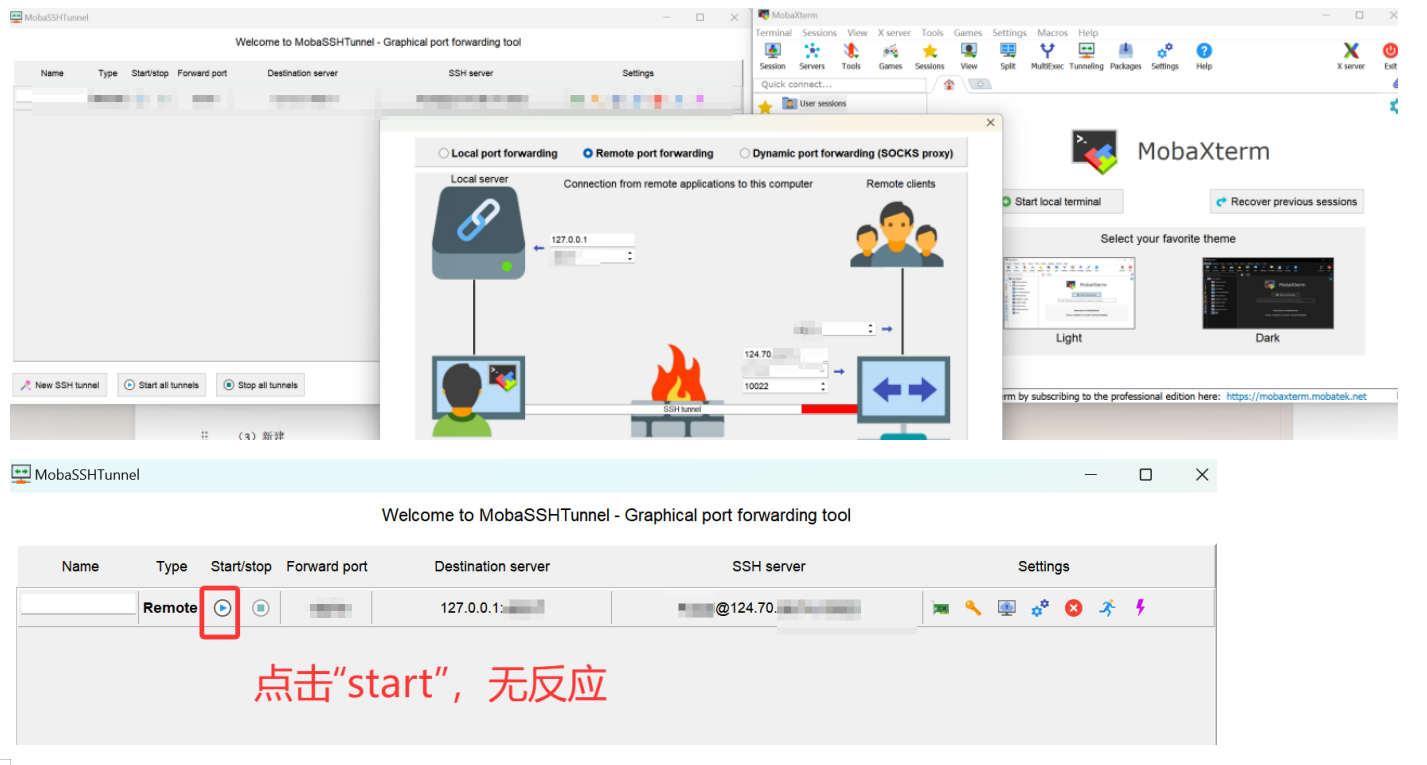Image resolution: width=1427 pixels, height=765 pixels.
Task: Close the port forwarding dialog
Action: [990, 122]
